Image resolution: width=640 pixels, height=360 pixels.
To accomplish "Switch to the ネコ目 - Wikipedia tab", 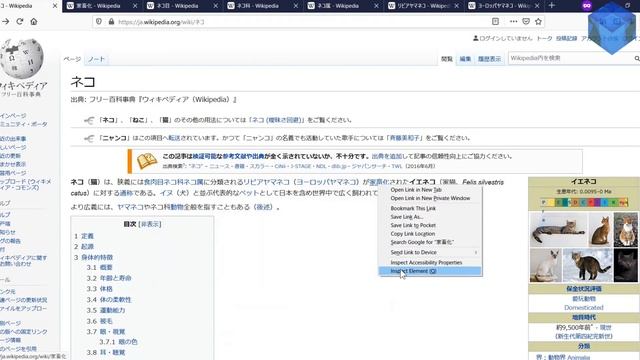I will tap(178, 6).
